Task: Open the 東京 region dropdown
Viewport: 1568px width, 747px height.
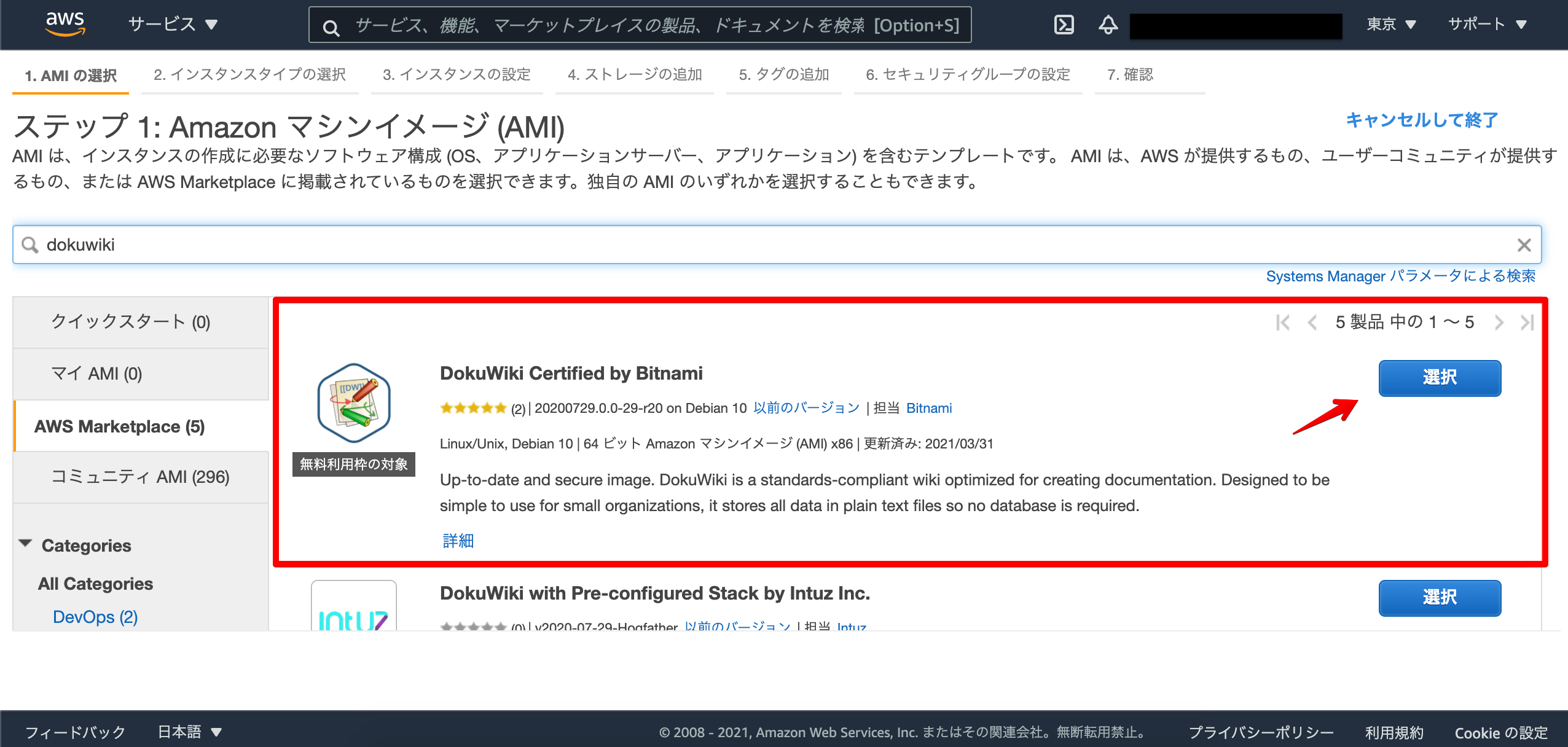Action: tap(1390, 25)
